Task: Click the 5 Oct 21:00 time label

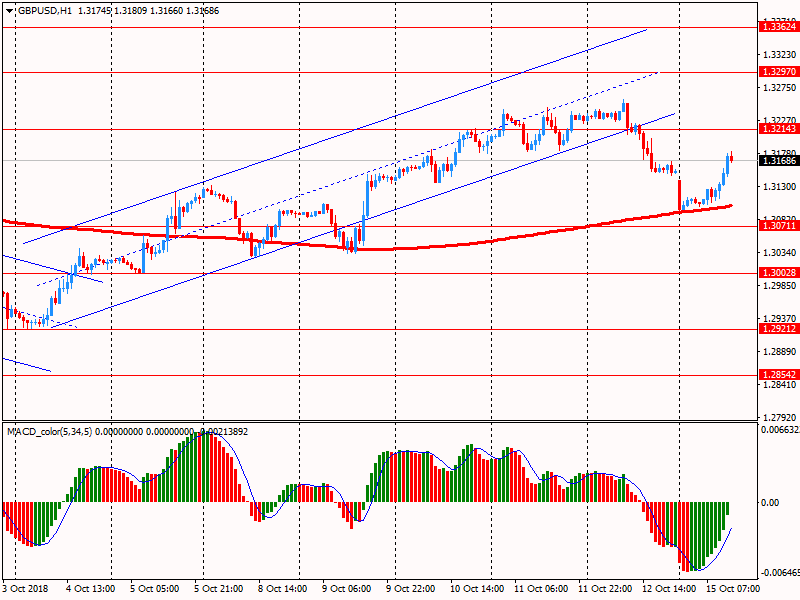Action: (219, 588)
